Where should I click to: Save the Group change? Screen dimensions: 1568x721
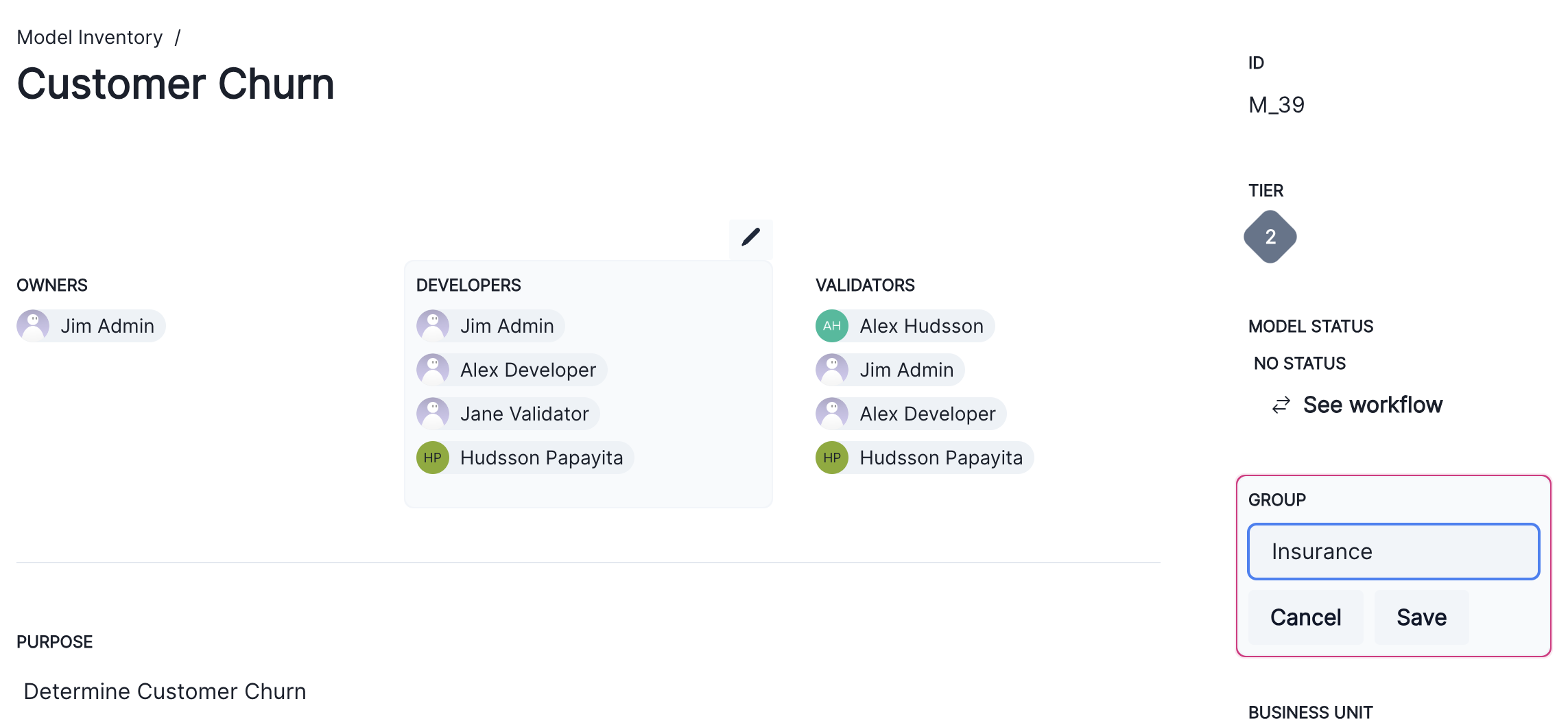tap(1421, 617)
